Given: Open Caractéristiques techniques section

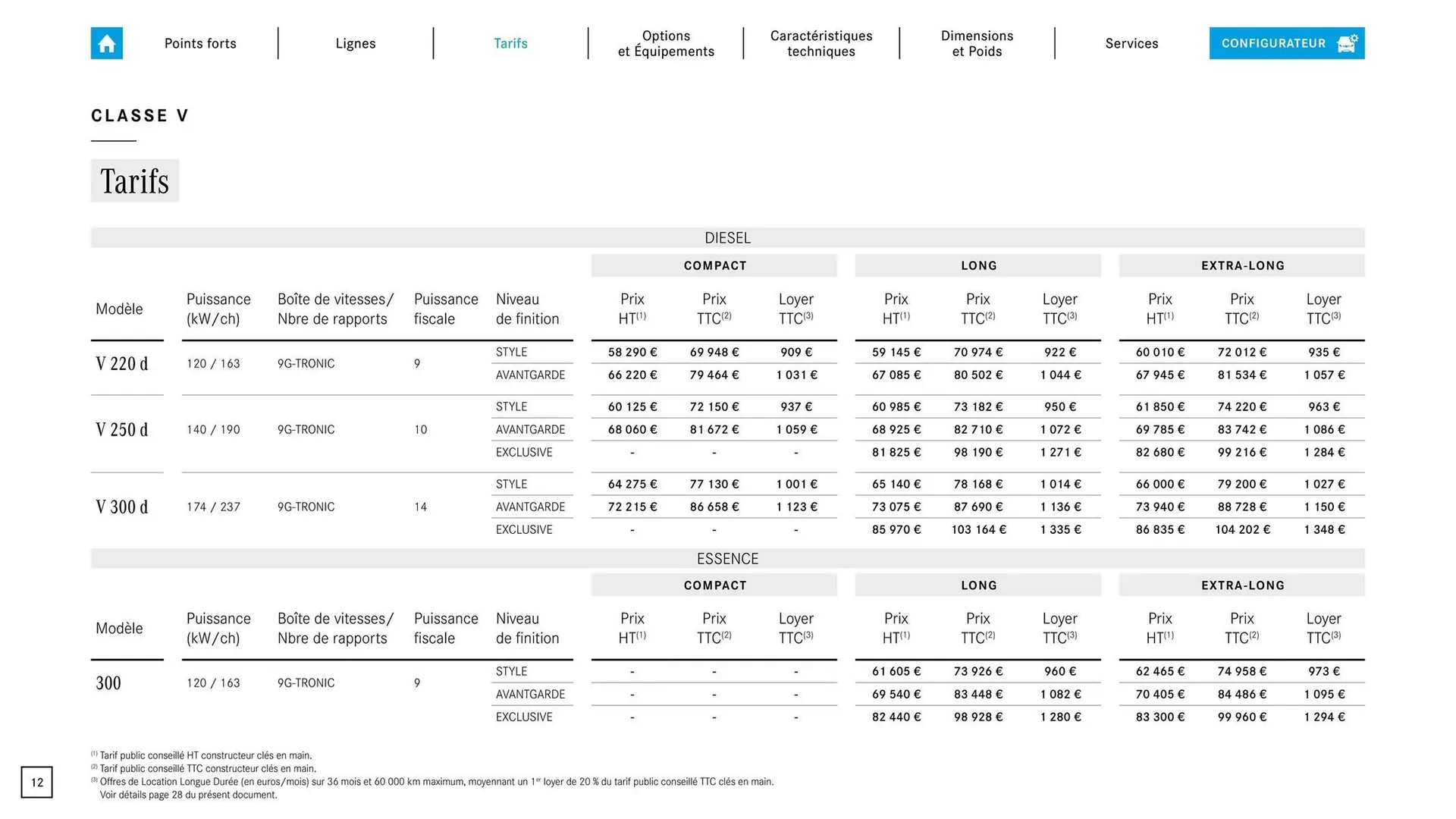Looking at the screenshot, I should 821,43.
